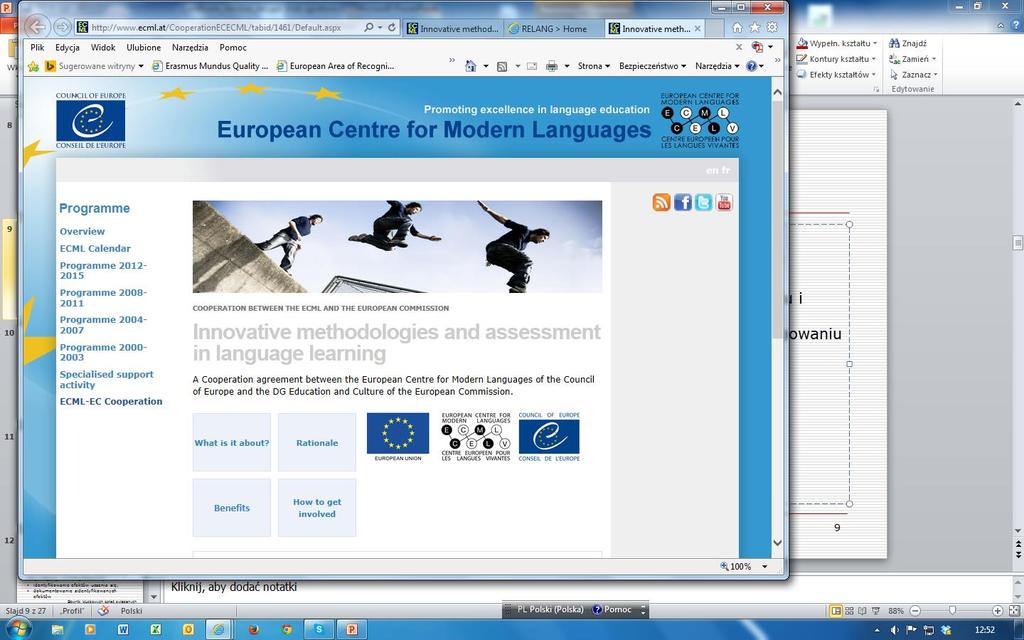Switch PowerPoint to Normal view icon
The width and height of the screenshot is (1024, 640).
point(835,611)
